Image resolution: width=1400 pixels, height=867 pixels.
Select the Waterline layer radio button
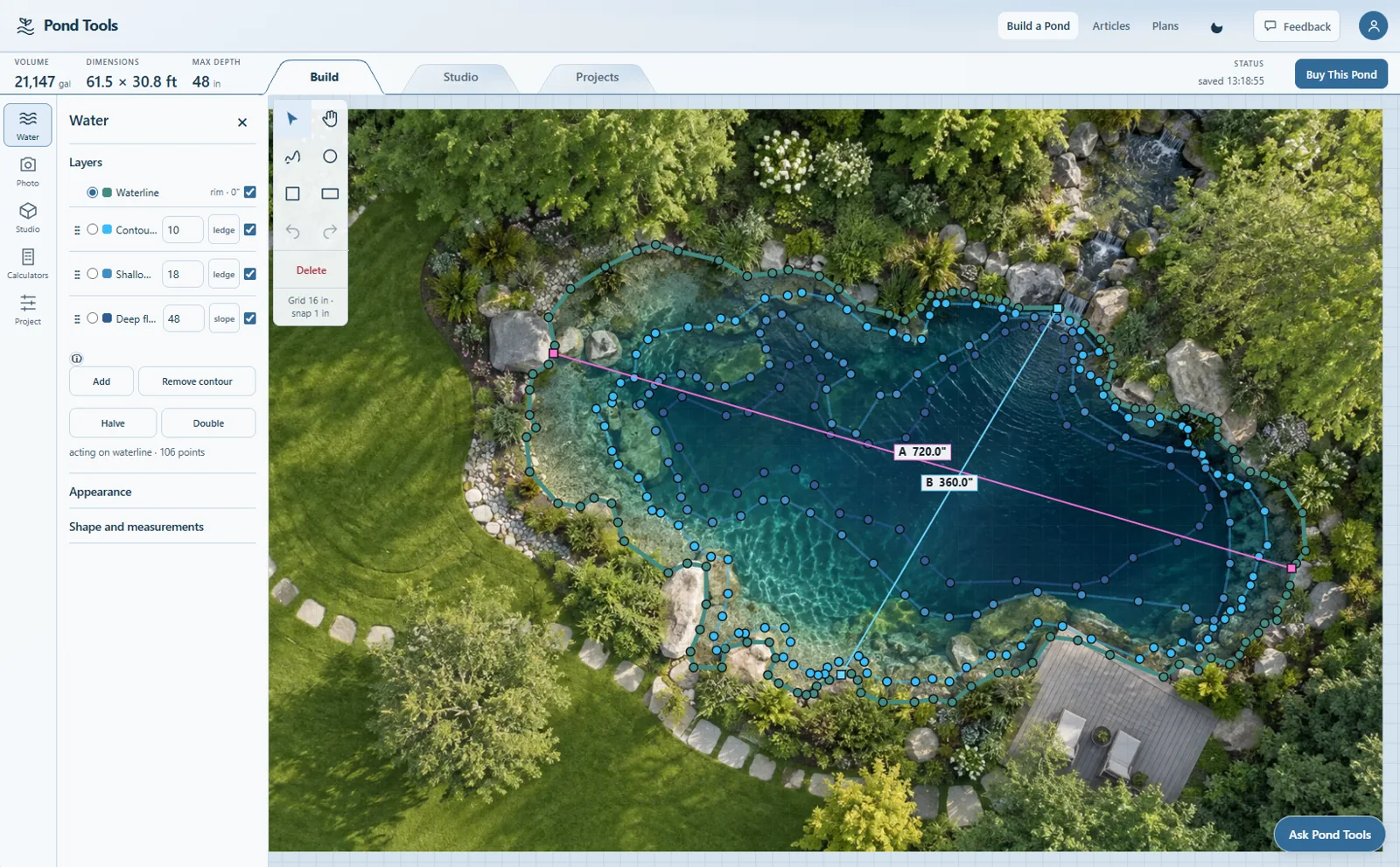click(92, 192)
